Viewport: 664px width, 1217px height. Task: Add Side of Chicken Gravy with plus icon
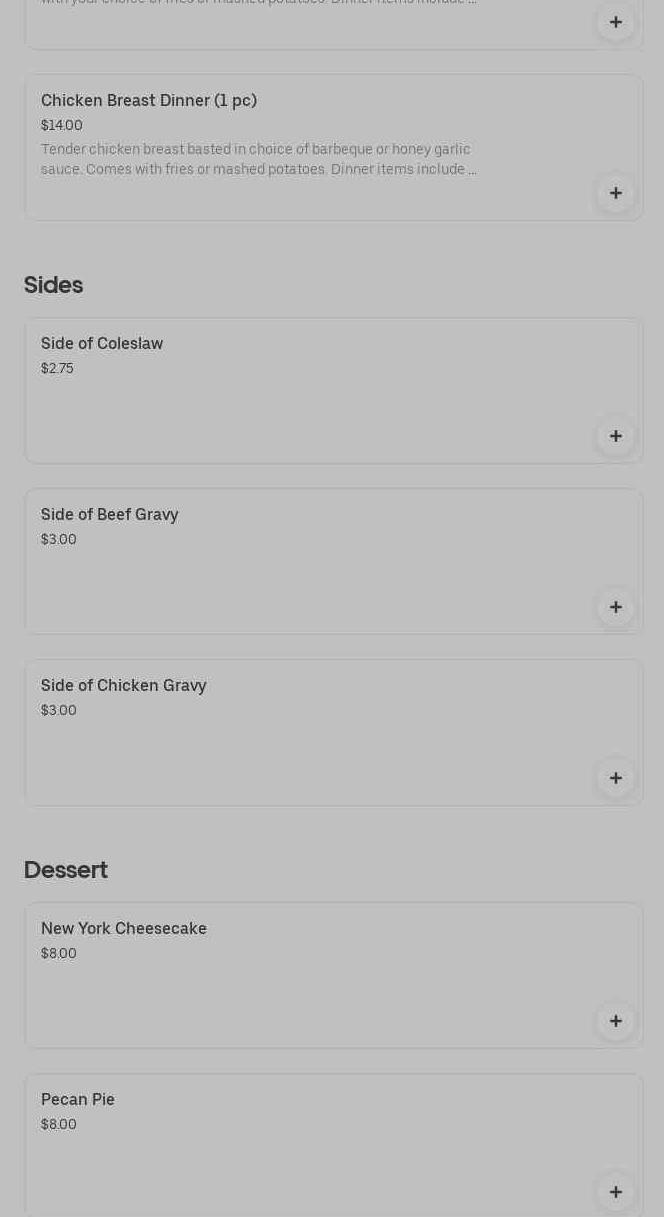(x=615, y=778)
